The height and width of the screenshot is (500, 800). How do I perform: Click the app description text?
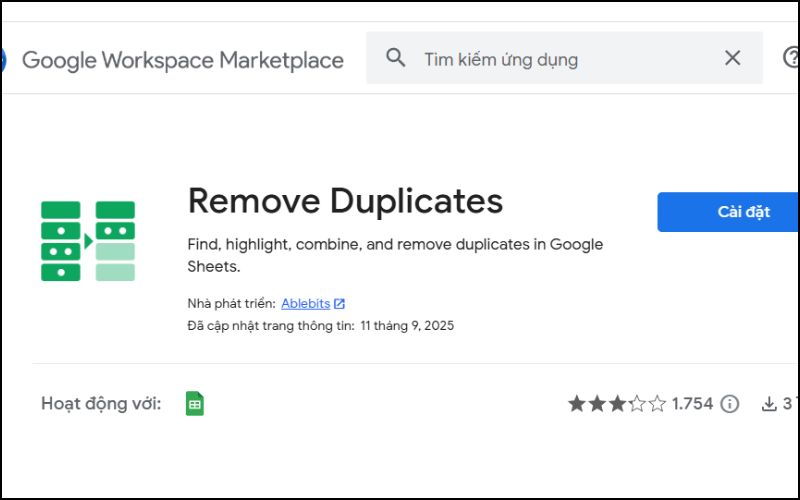pyautogui.click(x=395, y=256)
